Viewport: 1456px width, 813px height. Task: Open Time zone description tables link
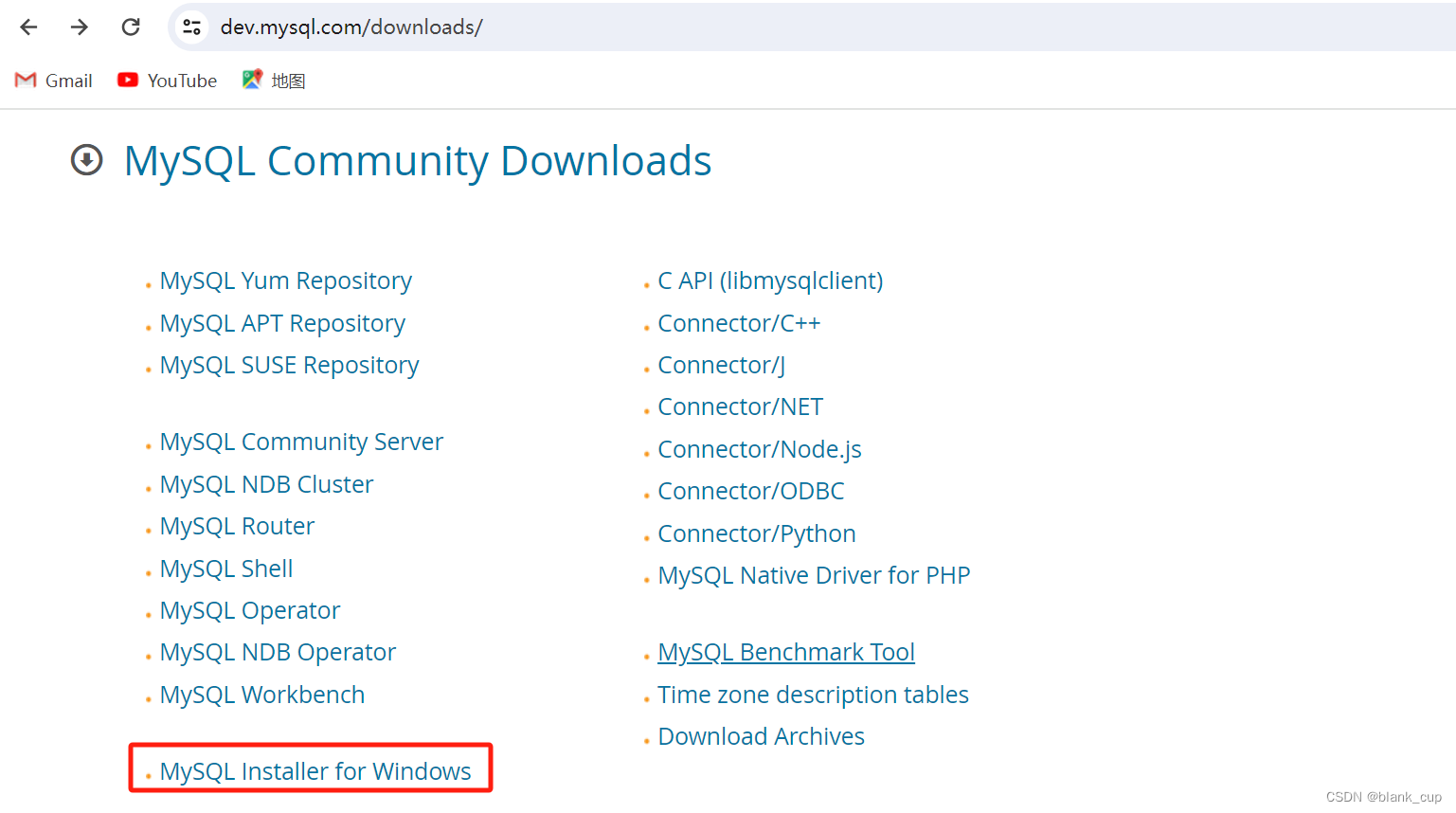813,695
